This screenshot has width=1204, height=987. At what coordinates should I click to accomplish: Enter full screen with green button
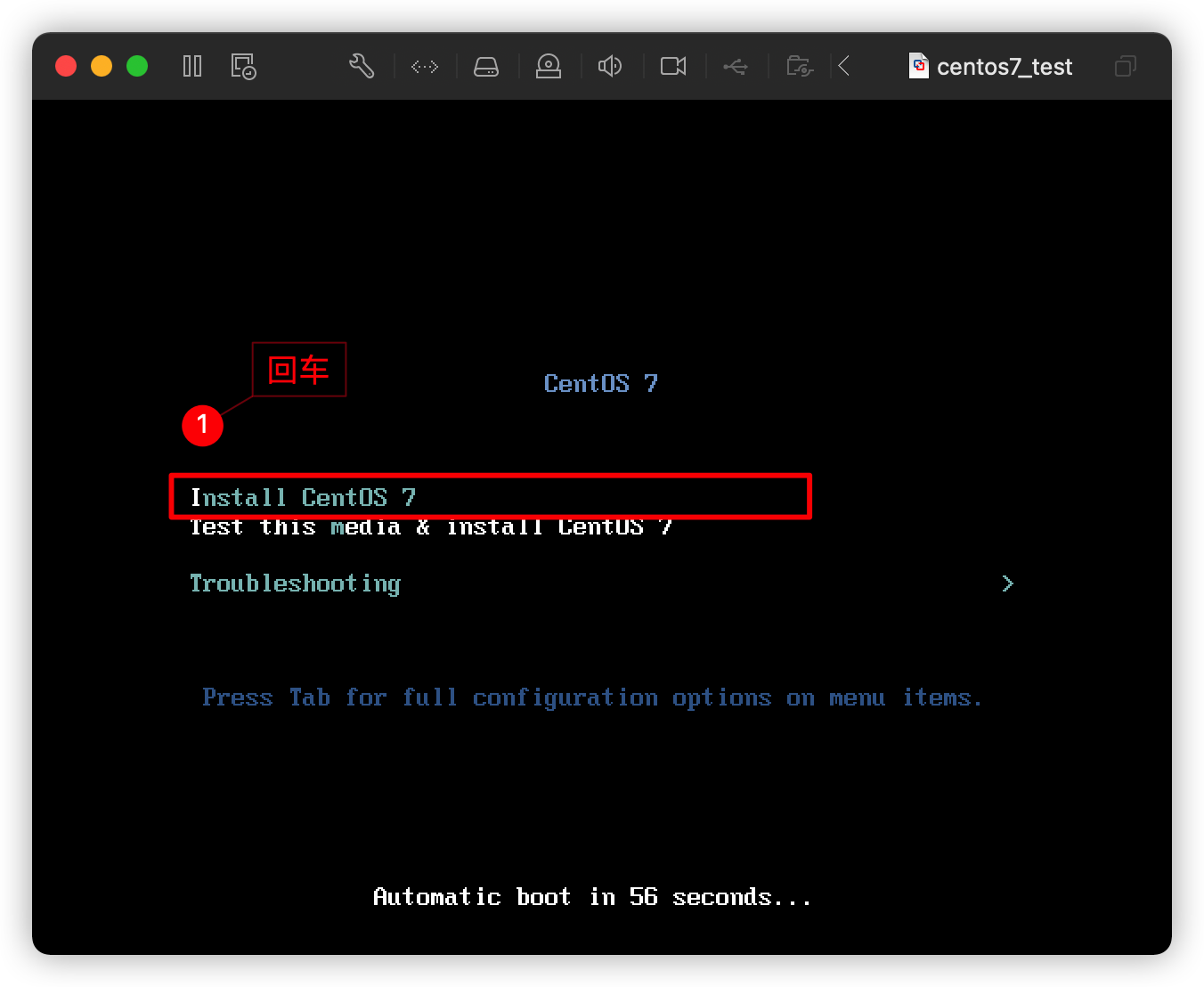137,66
